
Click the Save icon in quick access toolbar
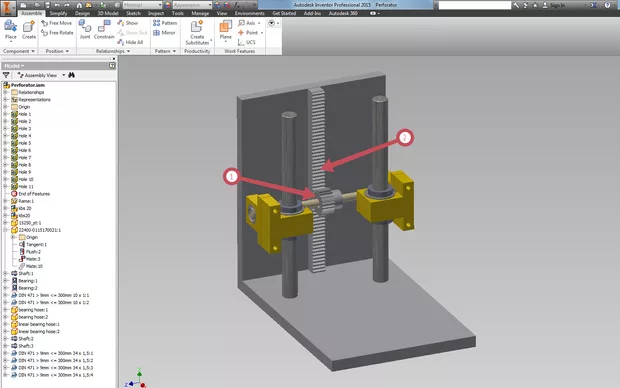(x=47, y=5)
